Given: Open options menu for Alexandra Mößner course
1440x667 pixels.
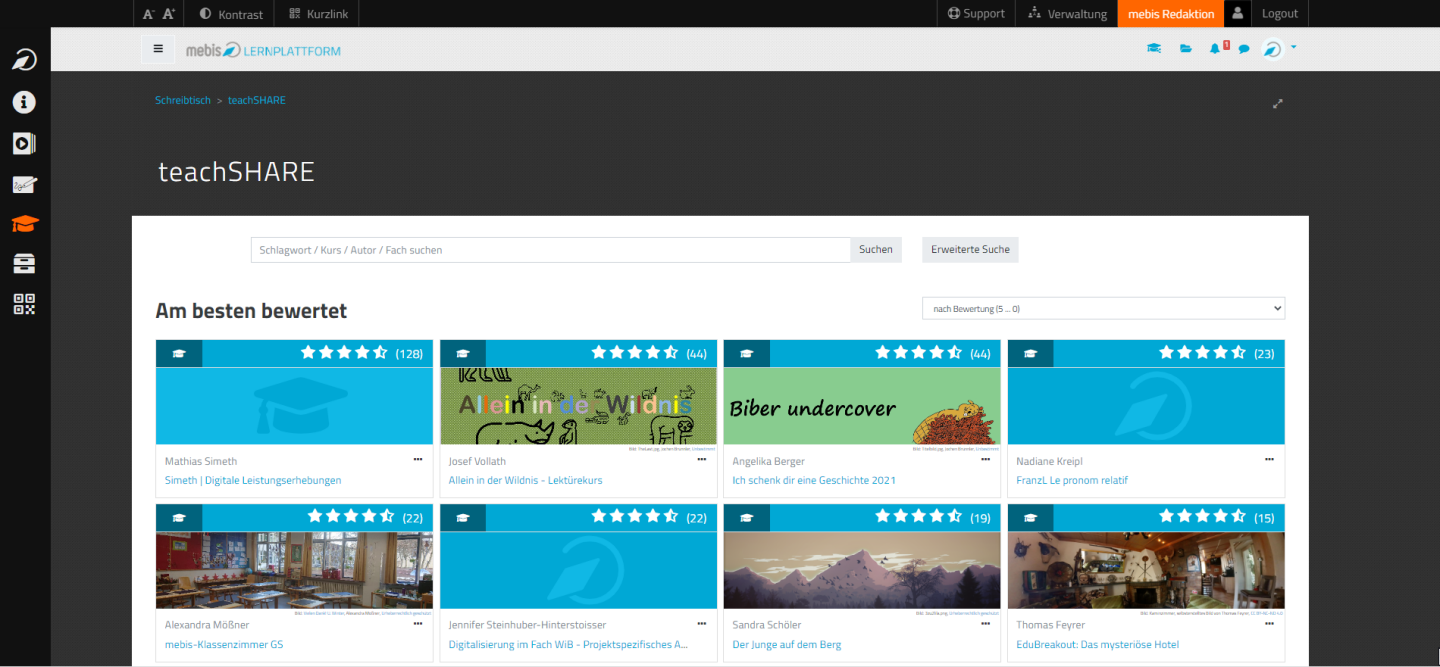Looking at the screenshot, I should point(417,624).
